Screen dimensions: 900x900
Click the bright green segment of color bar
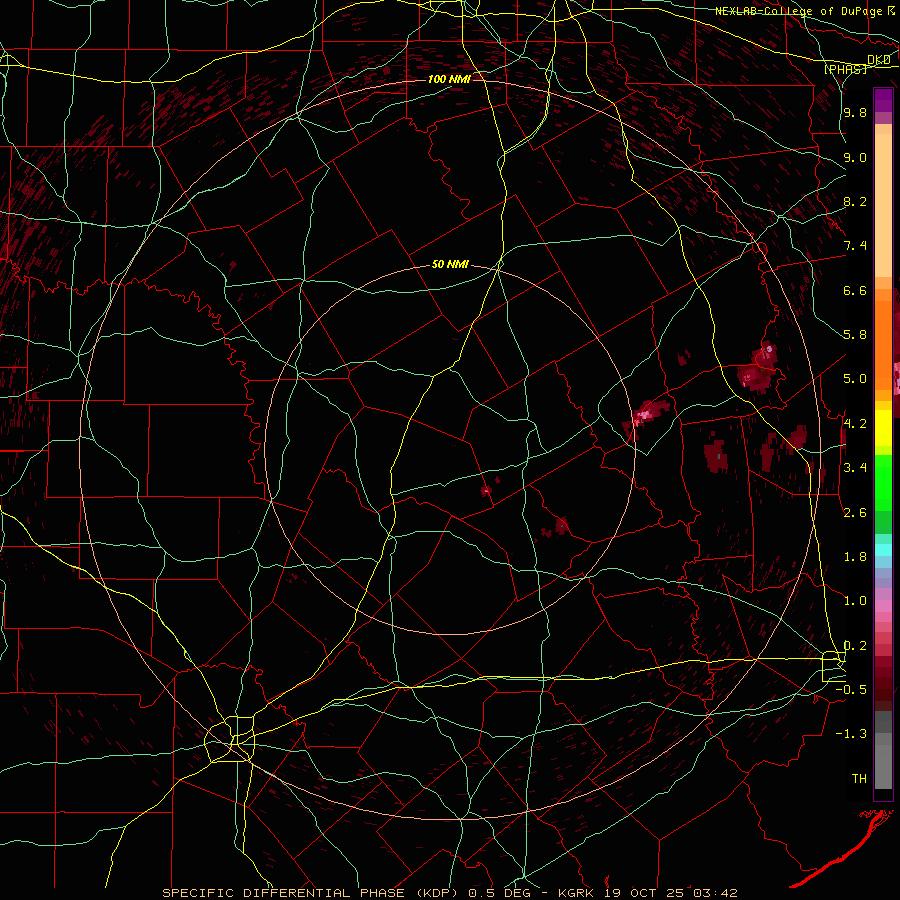[x=883, y=482]
